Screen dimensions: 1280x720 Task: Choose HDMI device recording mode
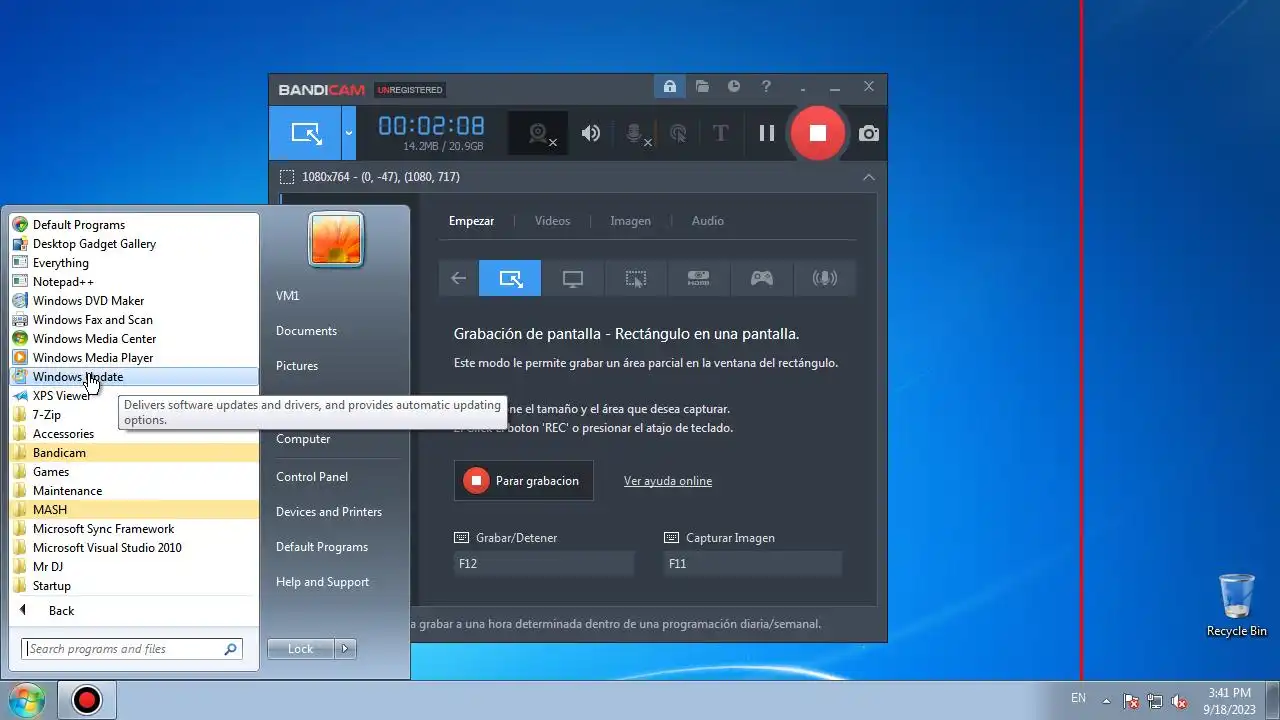click(x=699, y=278)
